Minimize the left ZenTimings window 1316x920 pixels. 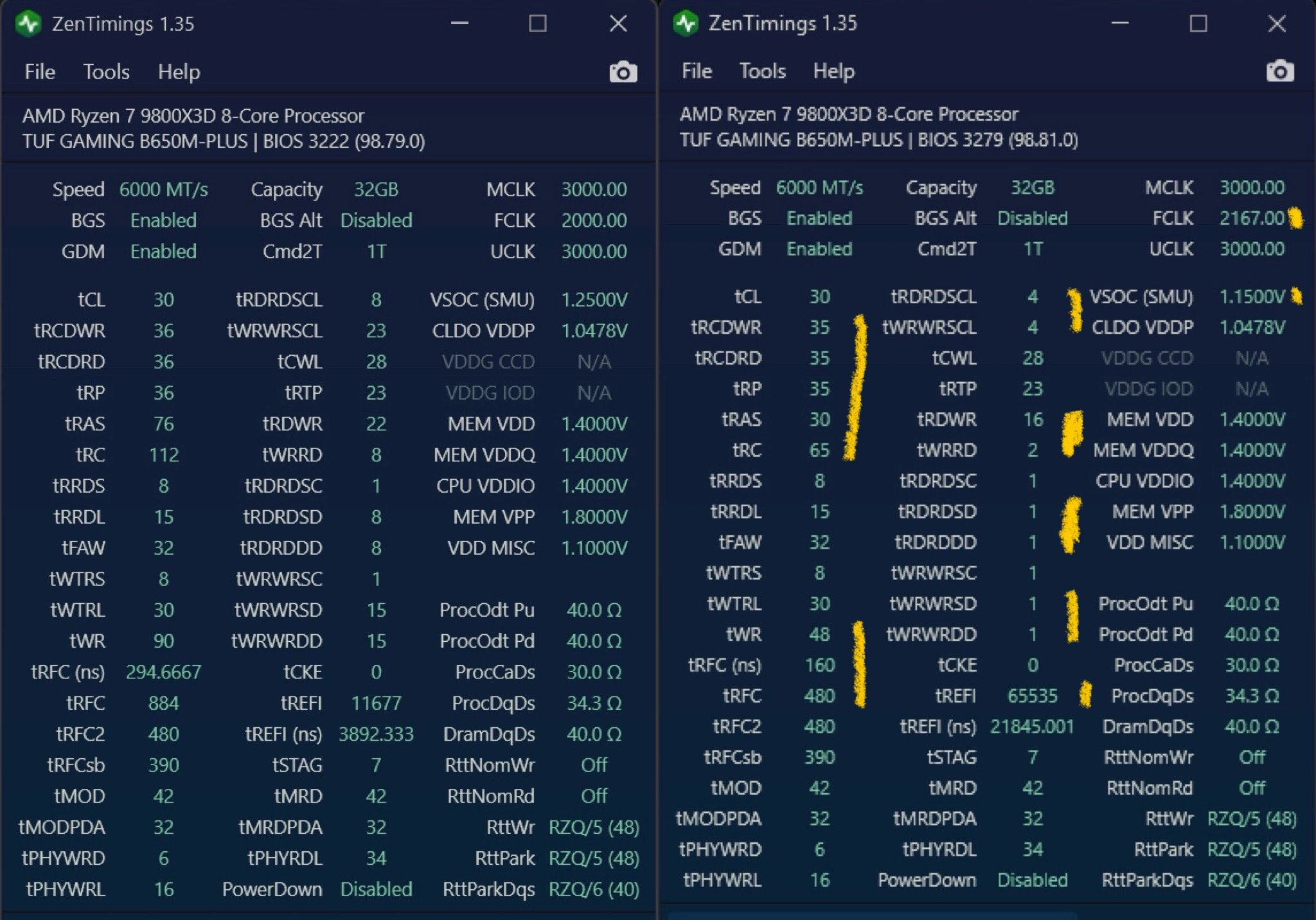pyautogui.click(x=459, y=24)
